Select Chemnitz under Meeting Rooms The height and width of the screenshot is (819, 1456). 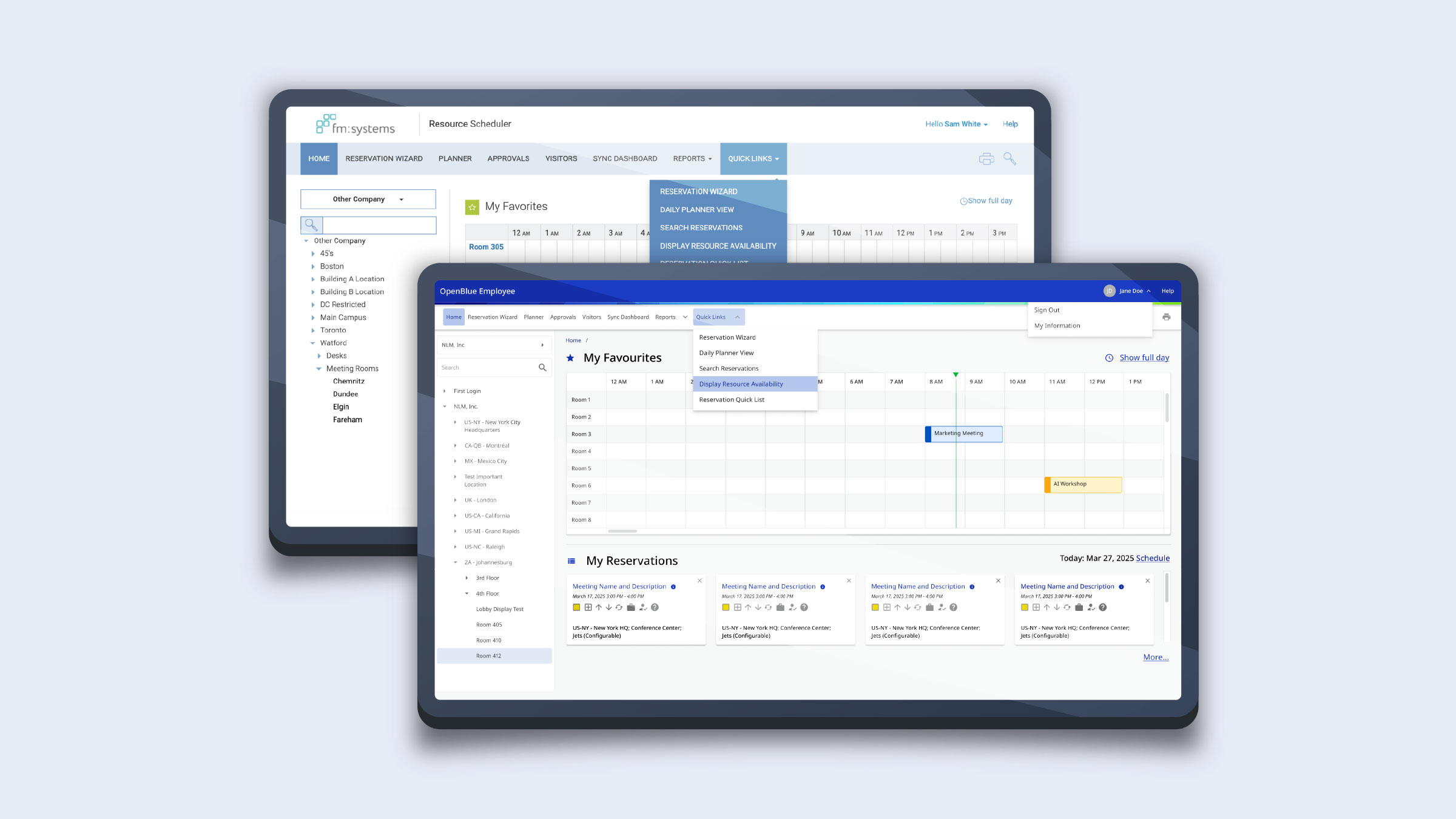point(349,382)
